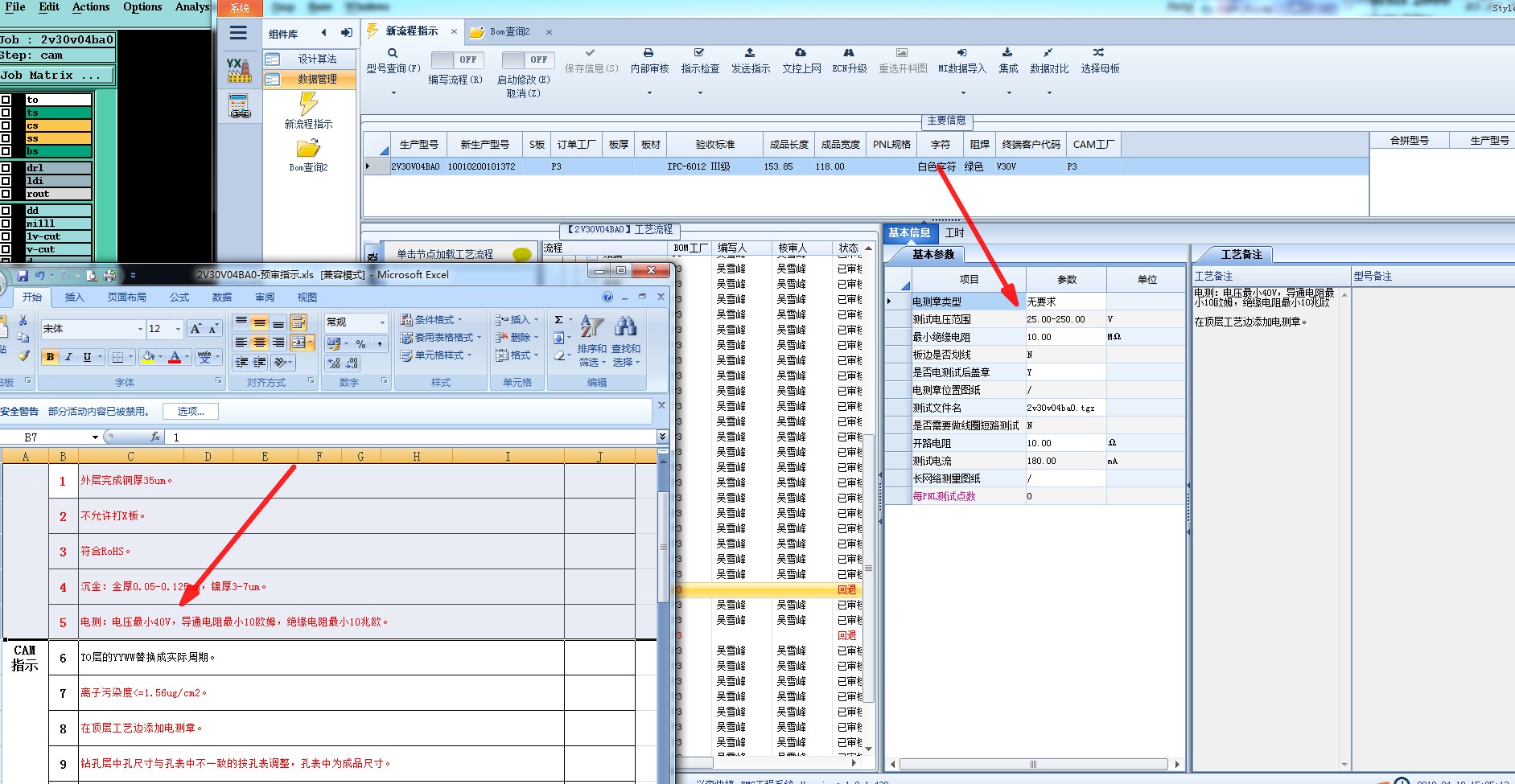Check the box for layer drl

tap(6, 168)
